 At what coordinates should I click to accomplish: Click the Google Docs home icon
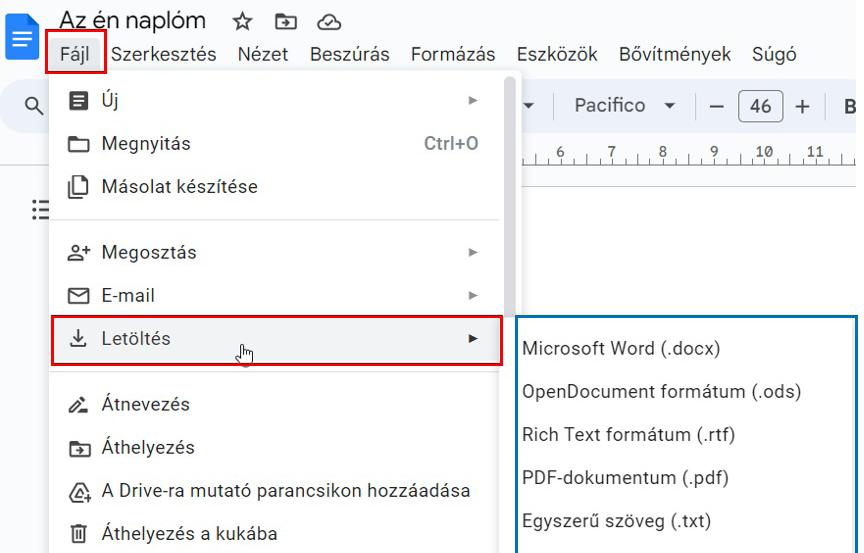click(22, 37)
